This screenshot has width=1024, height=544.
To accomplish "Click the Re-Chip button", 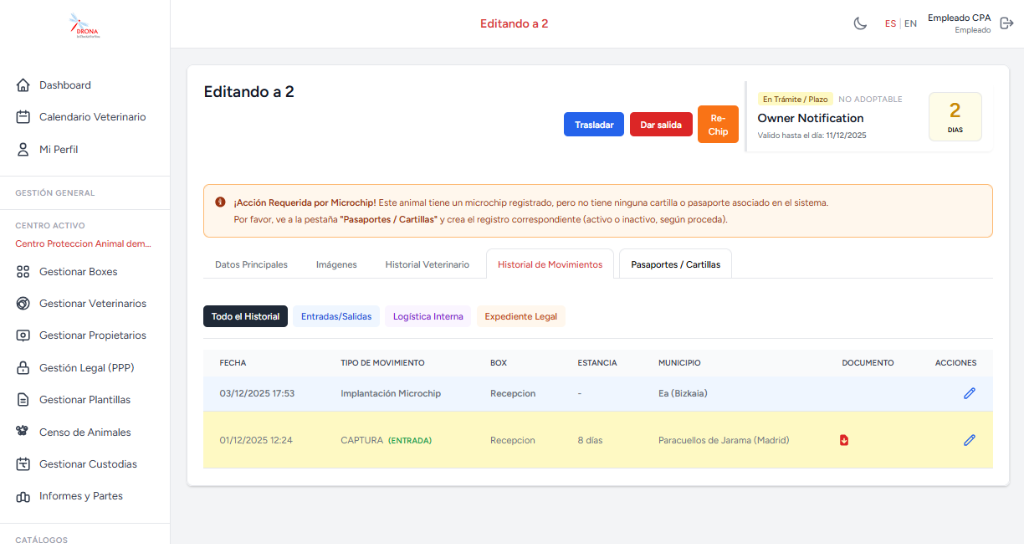I will [718, 124].
